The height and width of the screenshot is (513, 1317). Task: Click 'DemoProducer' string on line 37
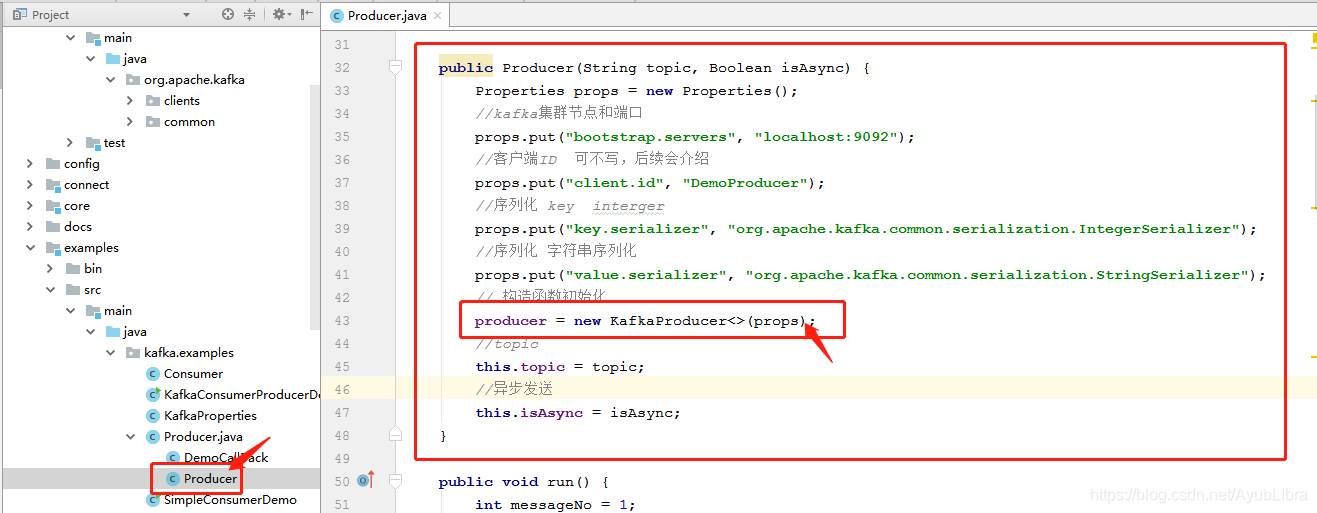point(743,183)
